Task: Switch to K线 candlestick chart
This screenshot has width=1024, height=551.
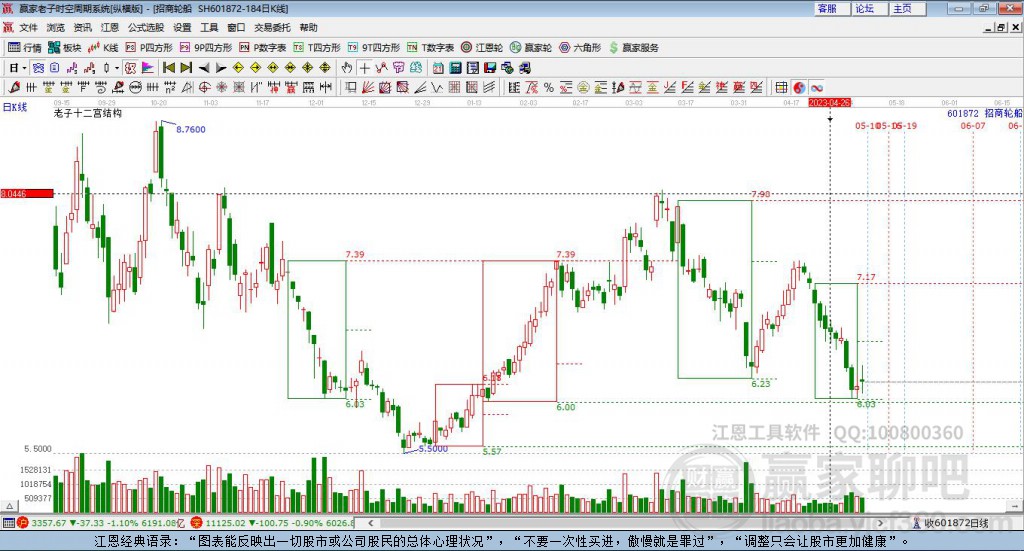Action: [x=103, y=48]
